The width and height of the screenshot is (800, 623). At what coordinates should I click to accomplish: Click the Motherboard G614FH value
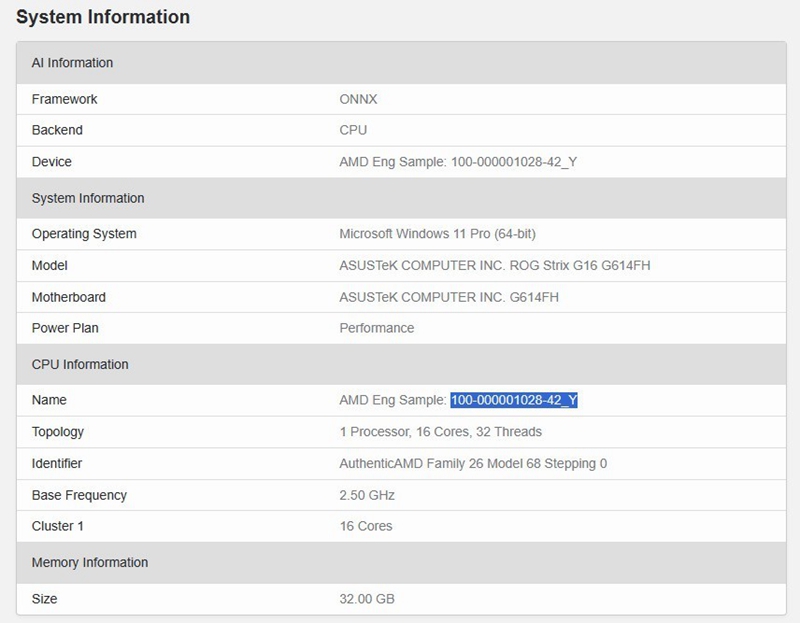[449, 297]
